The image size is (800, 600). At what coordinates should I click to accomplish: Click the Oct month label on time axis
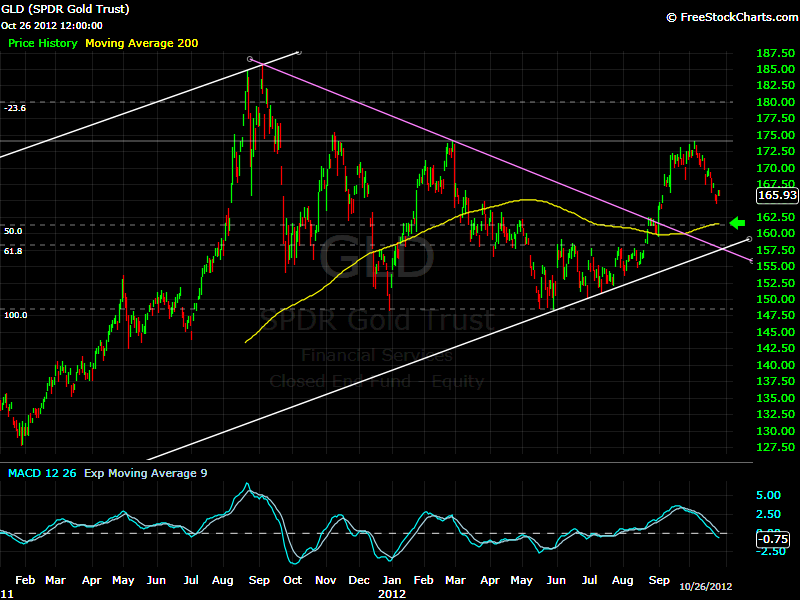pos(292,580)
